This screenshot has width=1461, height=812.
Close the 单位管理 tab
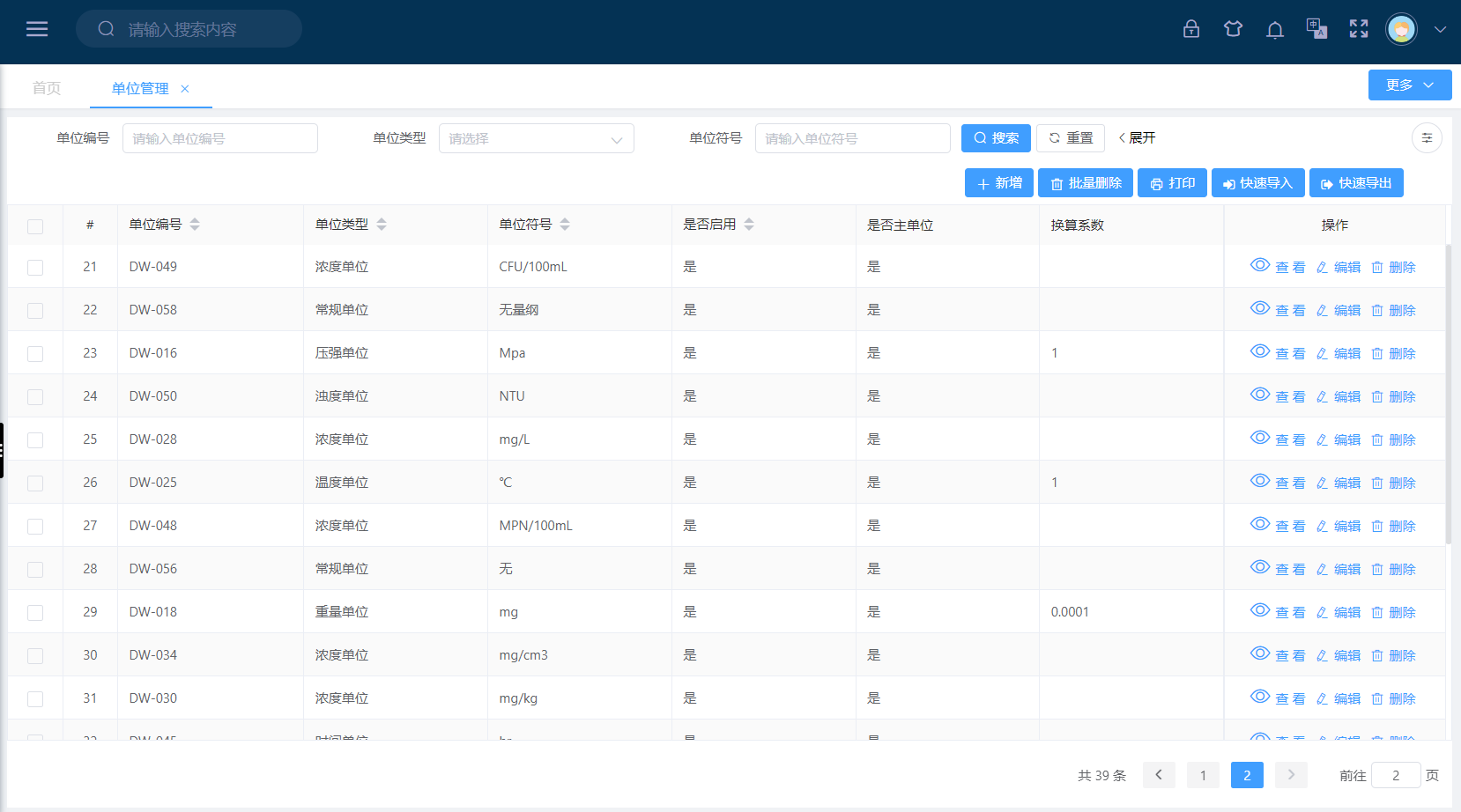click(185, 89)
